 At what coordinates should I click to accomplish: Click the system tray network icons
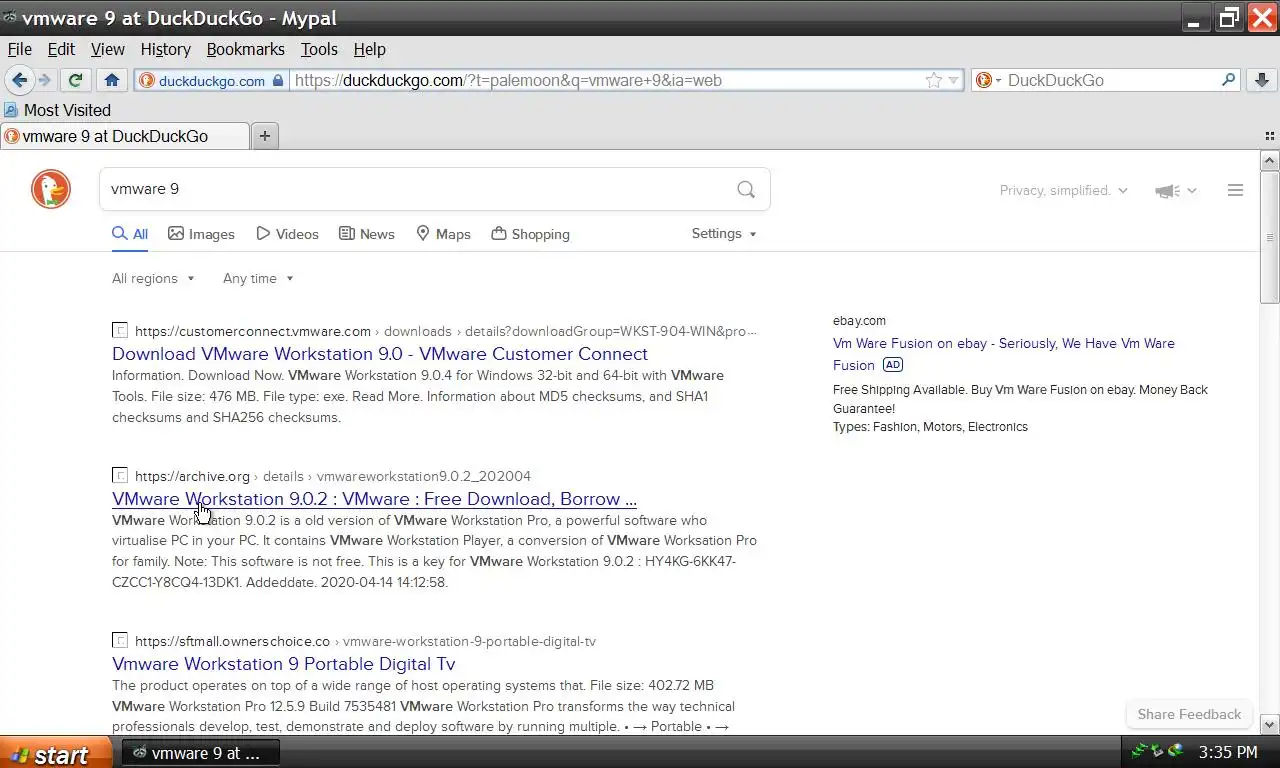point(1156,751)
